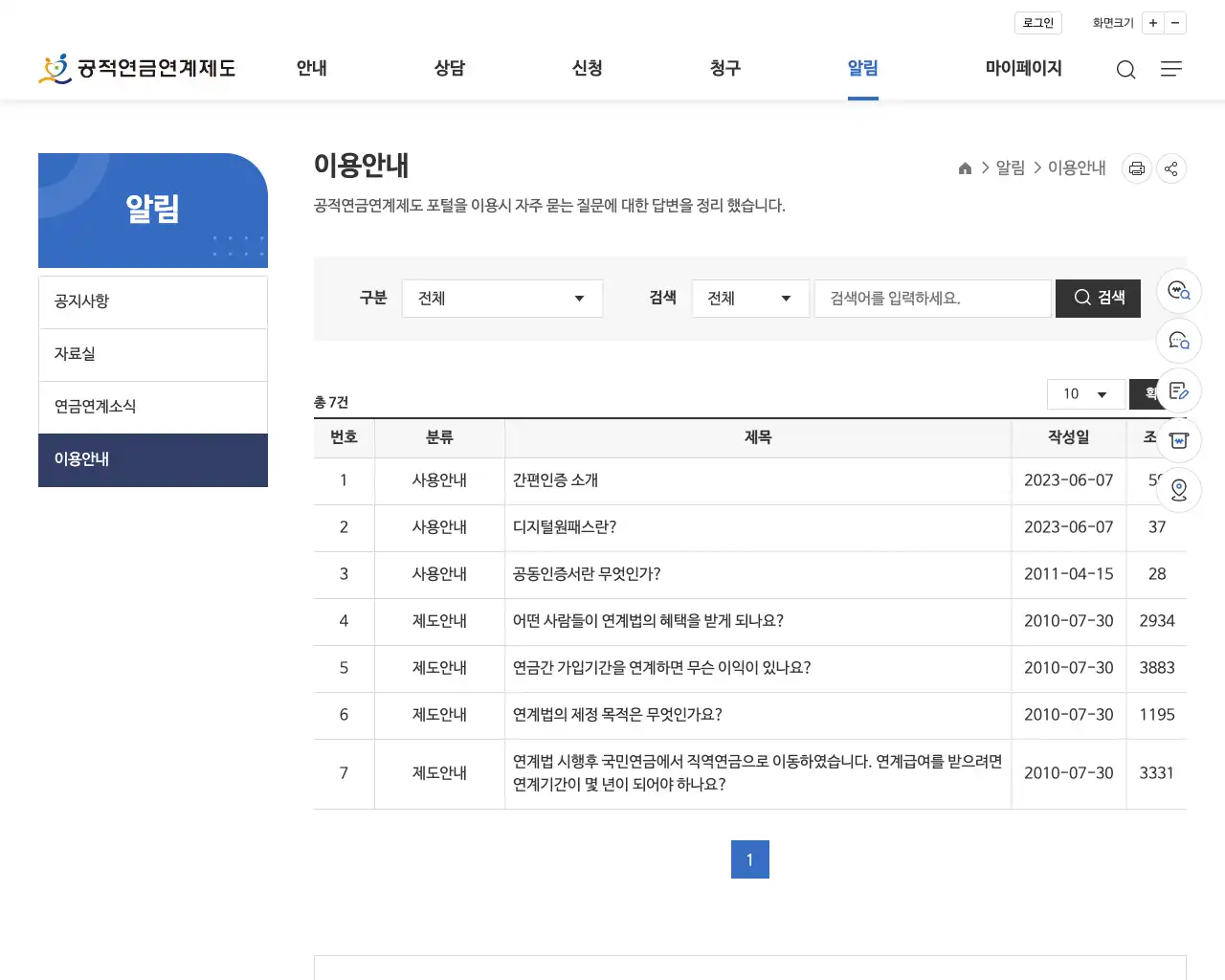This screenshot has height=980, width=1225.
Task: Open the pension amount inquiry quick icon
Action: point(1178,291)
